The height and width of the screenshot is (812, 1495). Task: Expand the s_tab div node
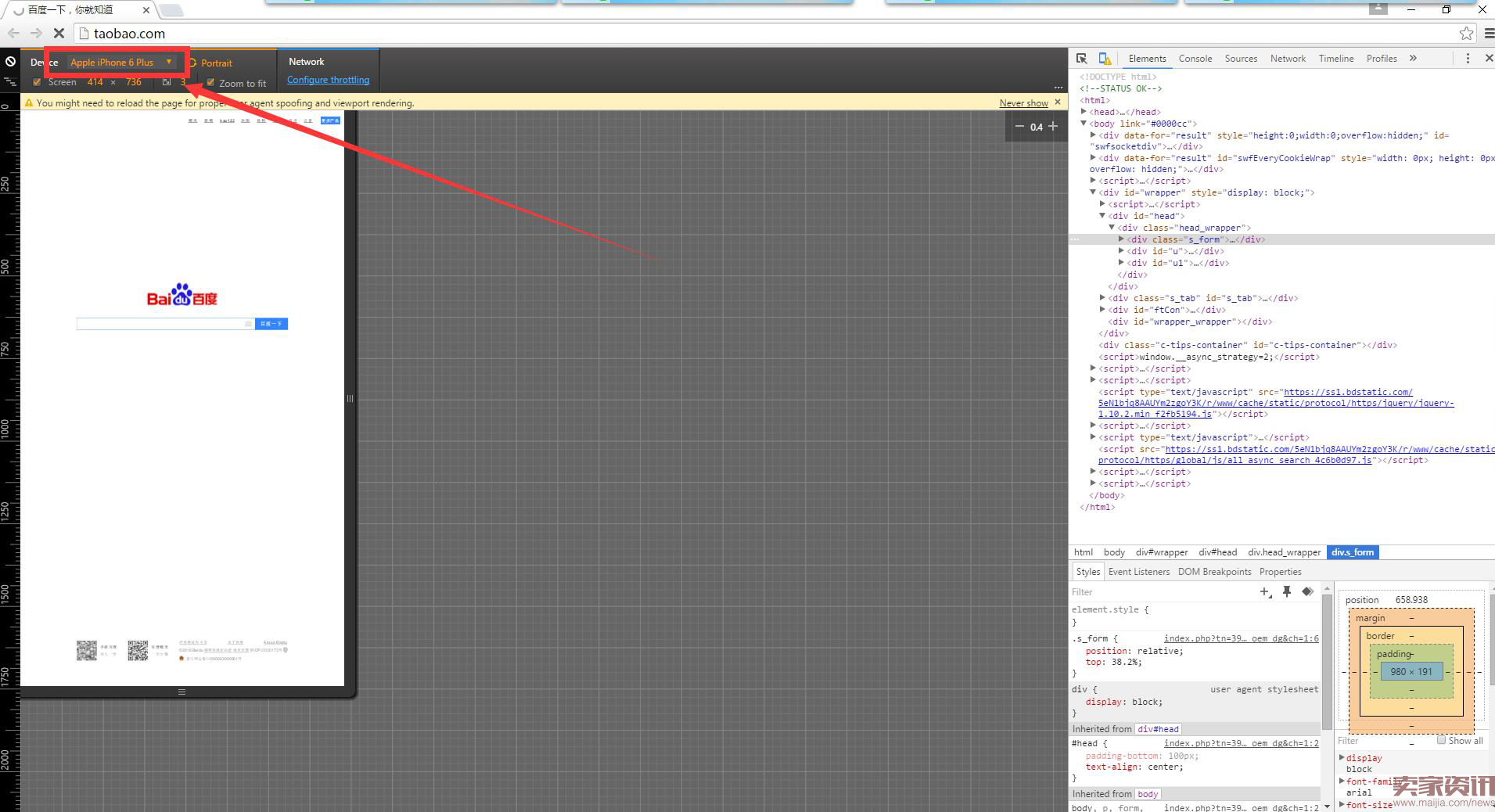[1102, 298]
